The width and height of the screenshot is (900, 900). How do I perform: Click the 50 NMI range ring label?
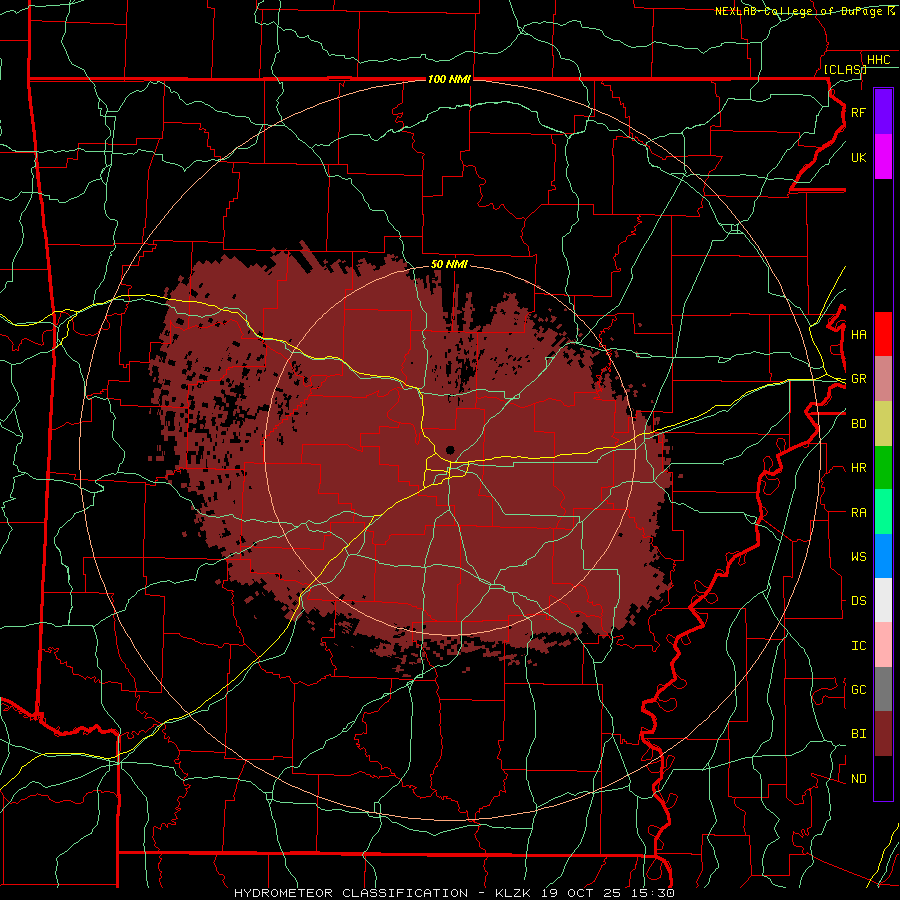(x=449, y=264)
